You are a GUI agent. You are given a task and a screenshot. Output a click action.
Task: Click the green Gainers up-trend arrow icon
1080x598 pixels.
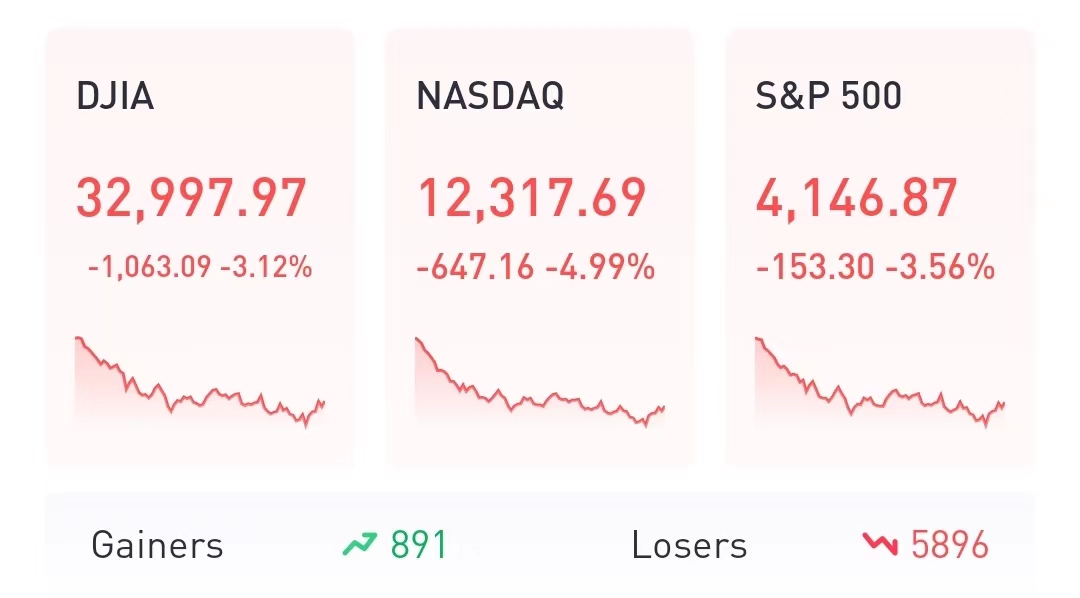pos(358,545)
